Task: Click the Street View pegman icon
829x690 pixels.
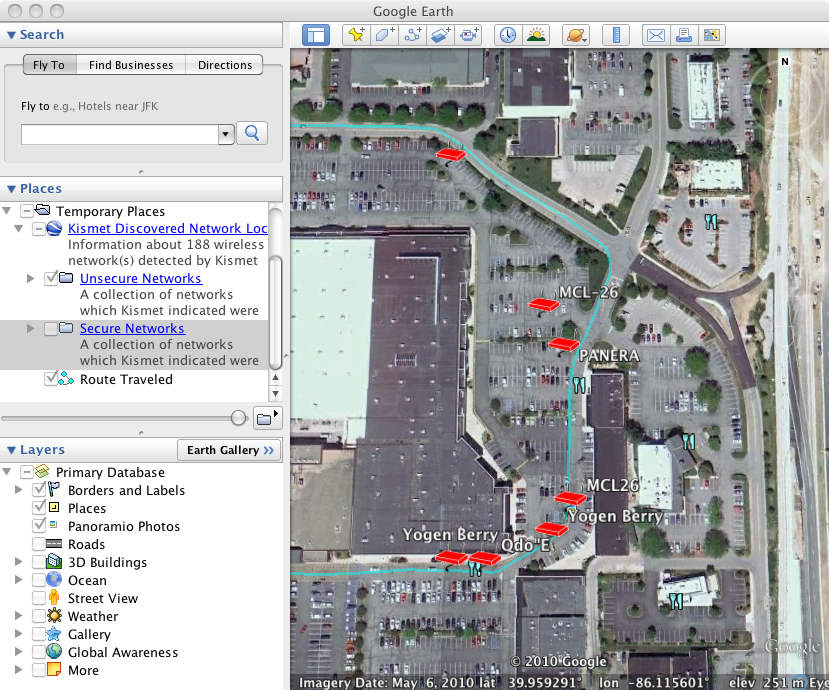Action: coord(54,597)
